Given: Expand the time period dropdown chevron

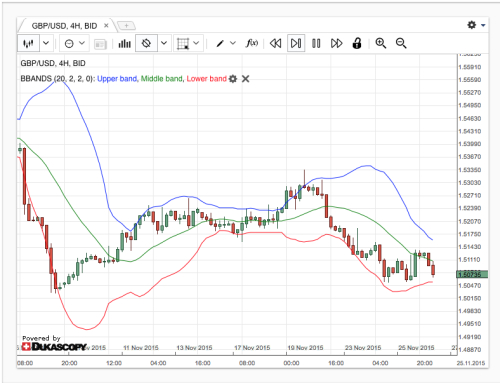Looking at the screenshot, I should coord(82,43).
